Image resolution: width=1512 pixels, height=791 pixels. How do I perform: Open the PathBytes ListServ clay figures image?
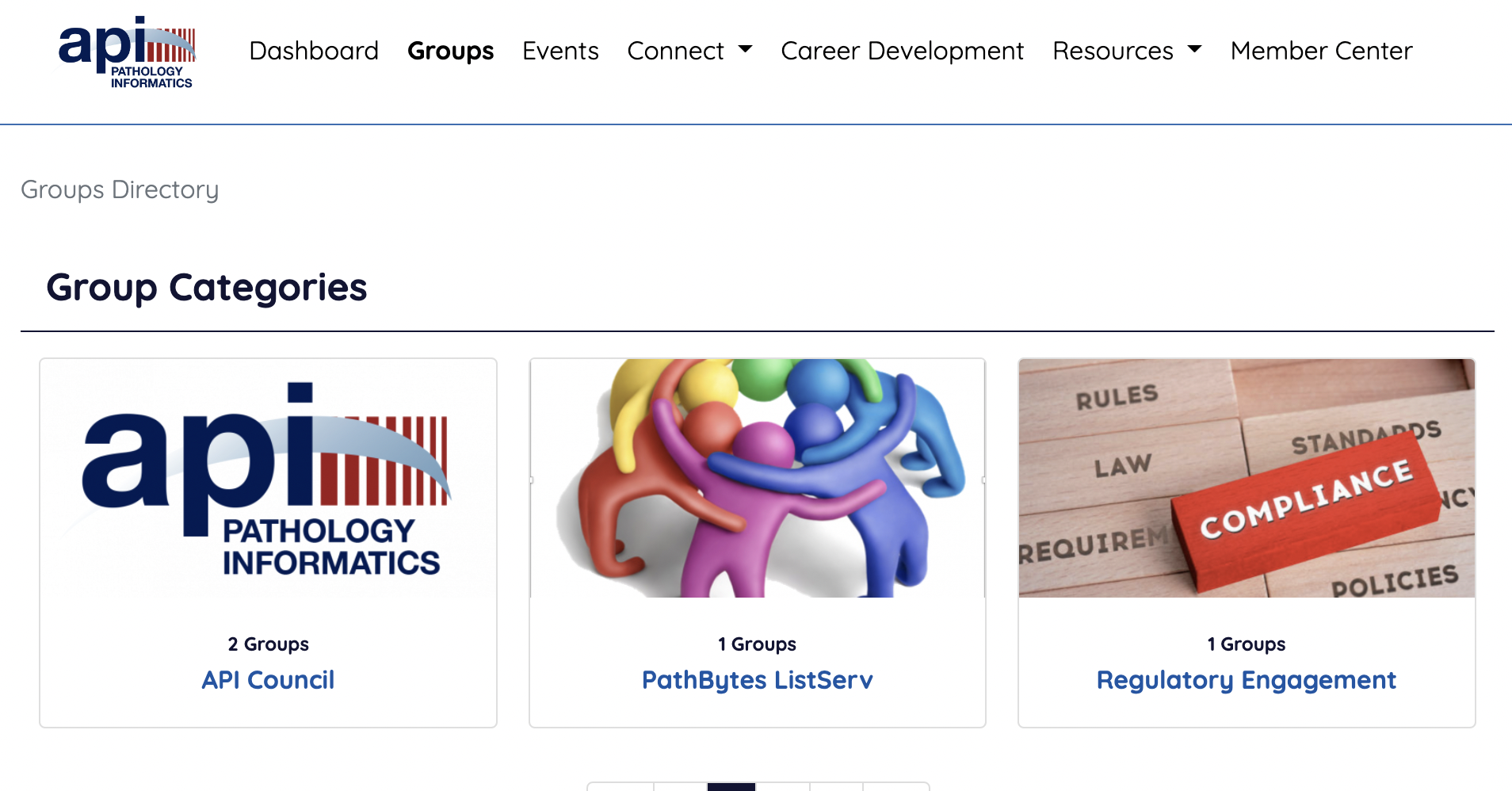(x=757, y=478)
